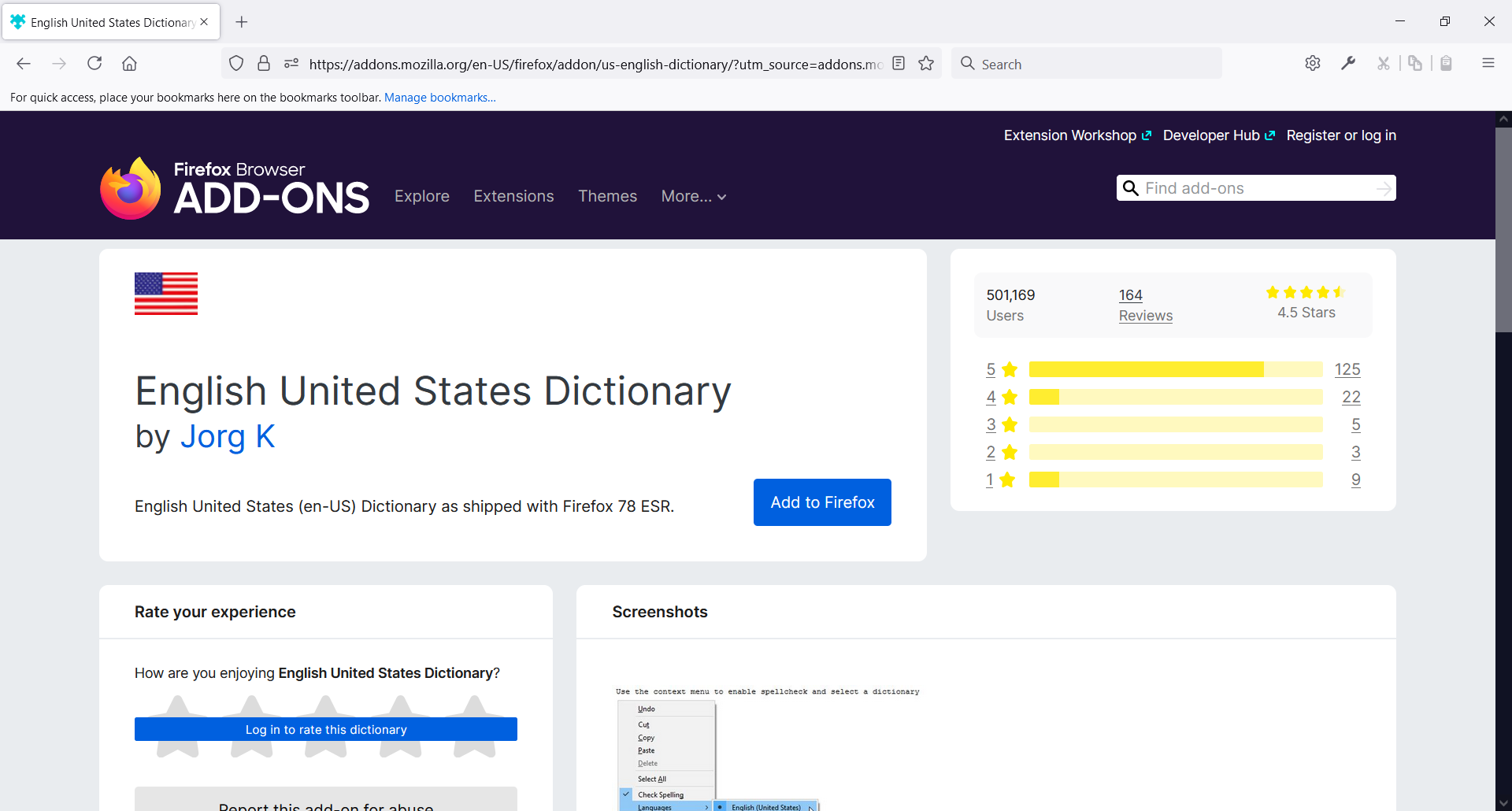Click inside the Find add-ons search field
Image resolution: width=1512 pixels, height=811 pixels.
1256,188
